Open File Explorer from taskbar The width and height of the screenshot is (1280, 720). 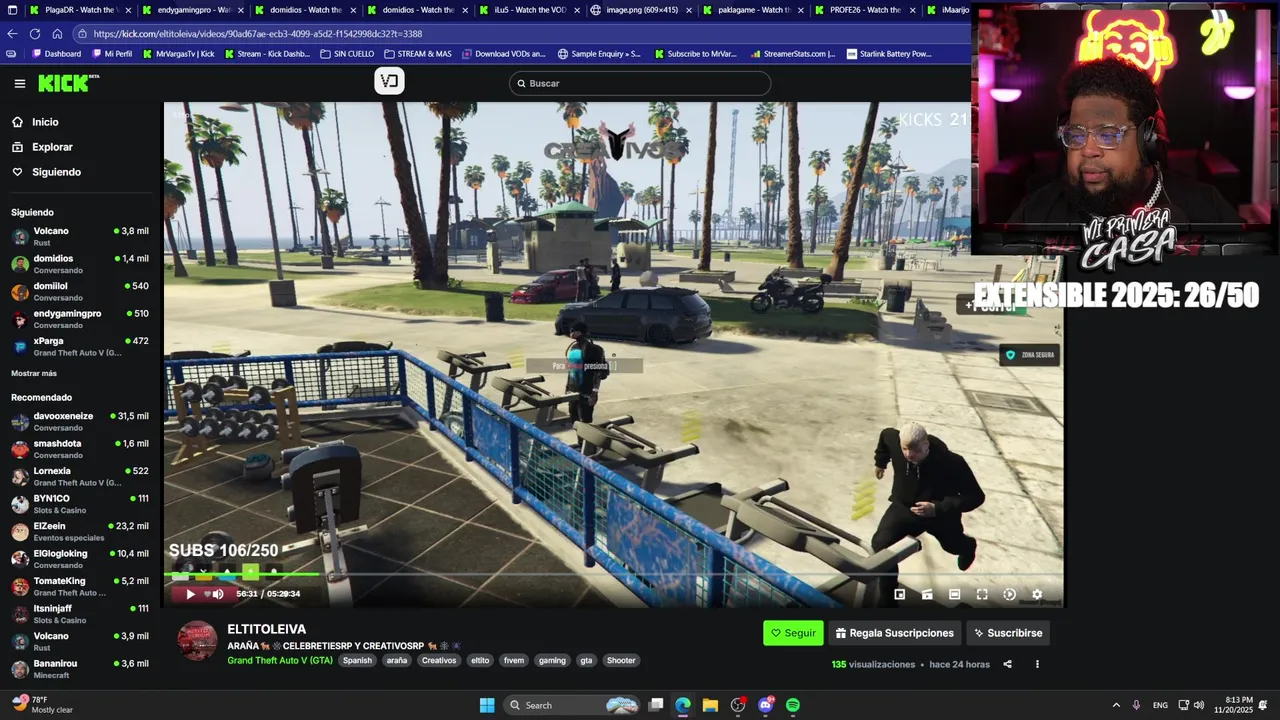710,705
